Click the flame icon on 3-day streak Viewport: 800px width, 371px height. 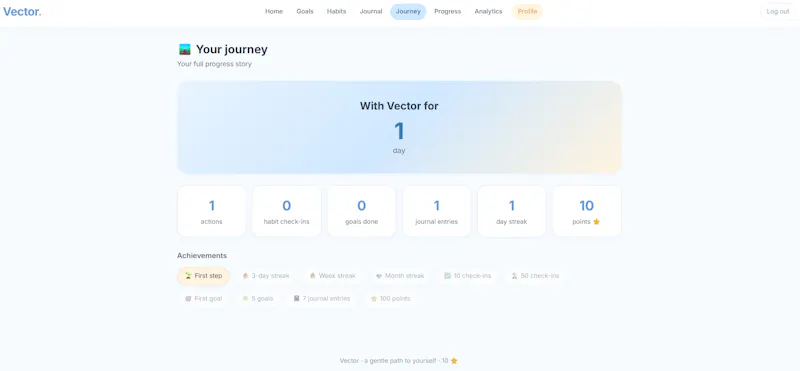[x=245, y=276]
